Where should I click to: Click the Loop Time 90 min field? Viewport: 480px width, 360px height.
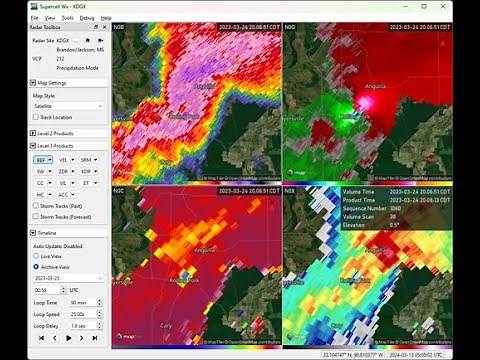83,303
